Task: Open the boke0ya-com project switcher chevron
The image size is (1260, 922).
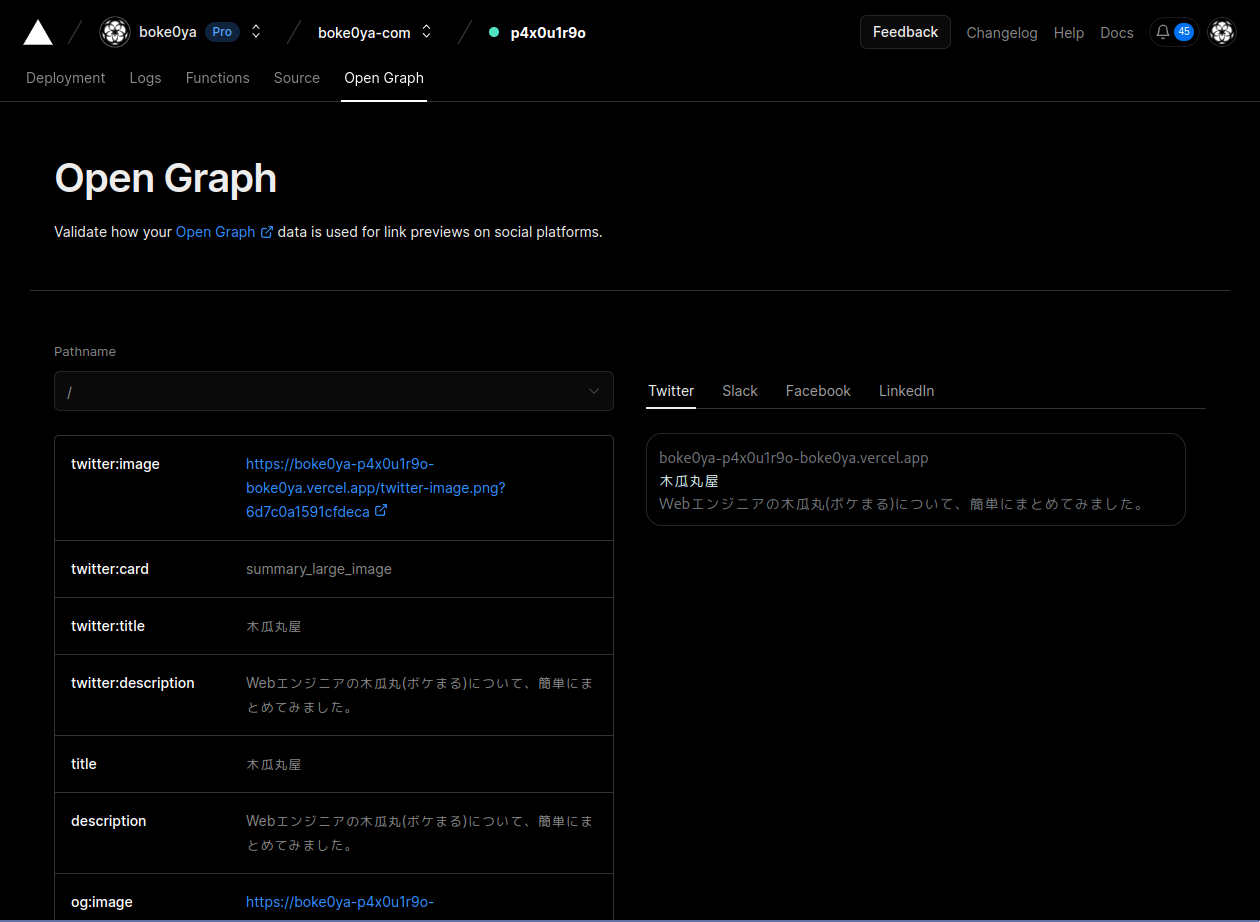Action: 427,31
